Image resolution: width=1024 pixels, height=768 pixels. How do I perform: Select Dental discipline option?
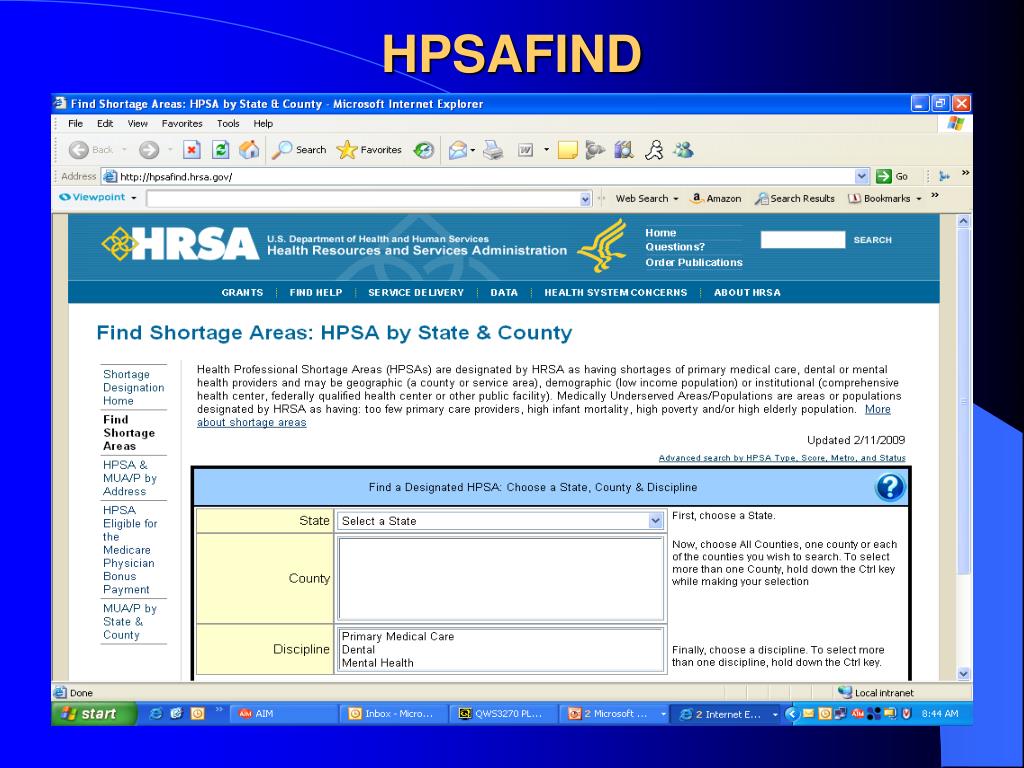[359, 650]
